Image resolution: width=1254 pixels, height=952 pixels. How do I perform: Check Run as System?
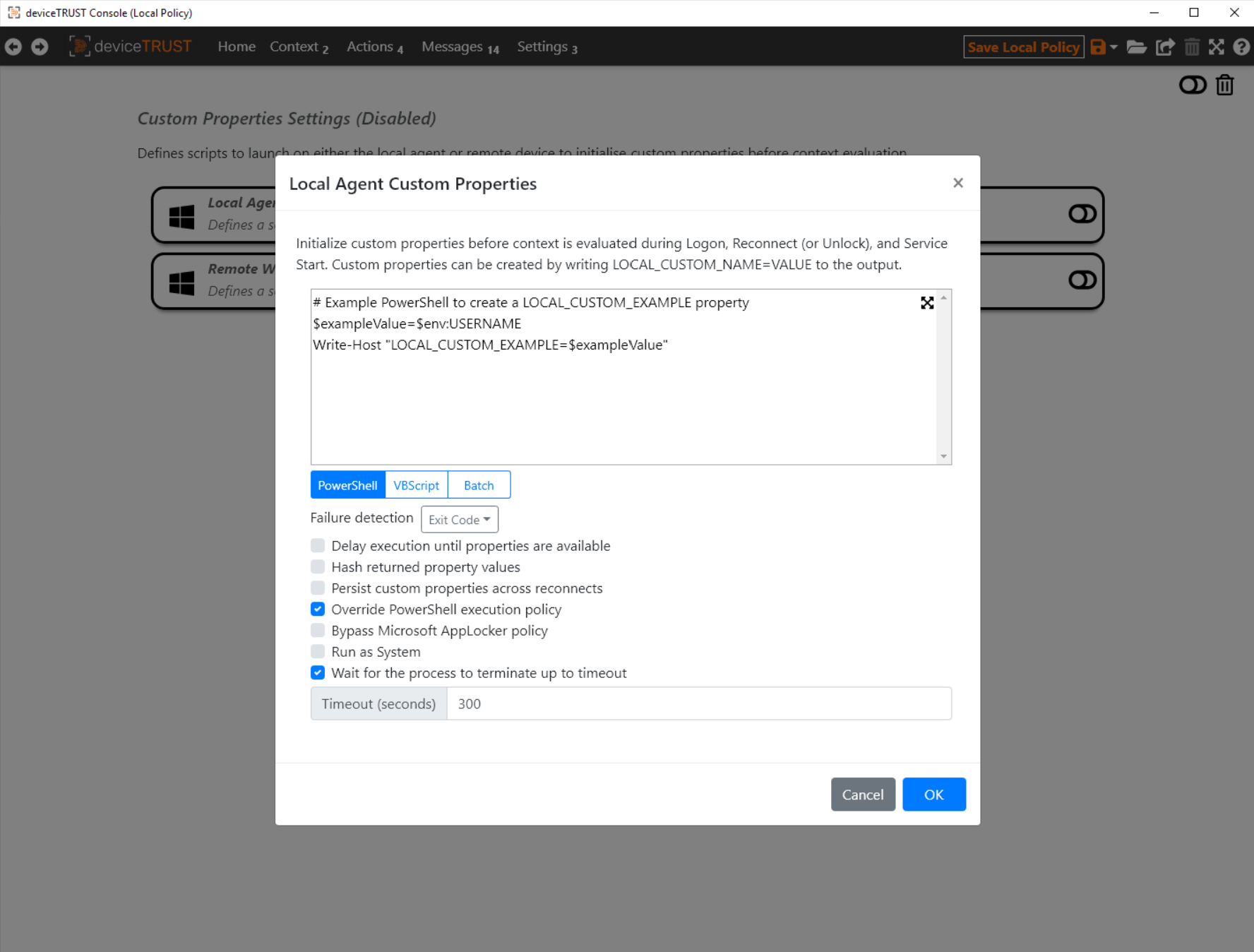coord(318,651)
